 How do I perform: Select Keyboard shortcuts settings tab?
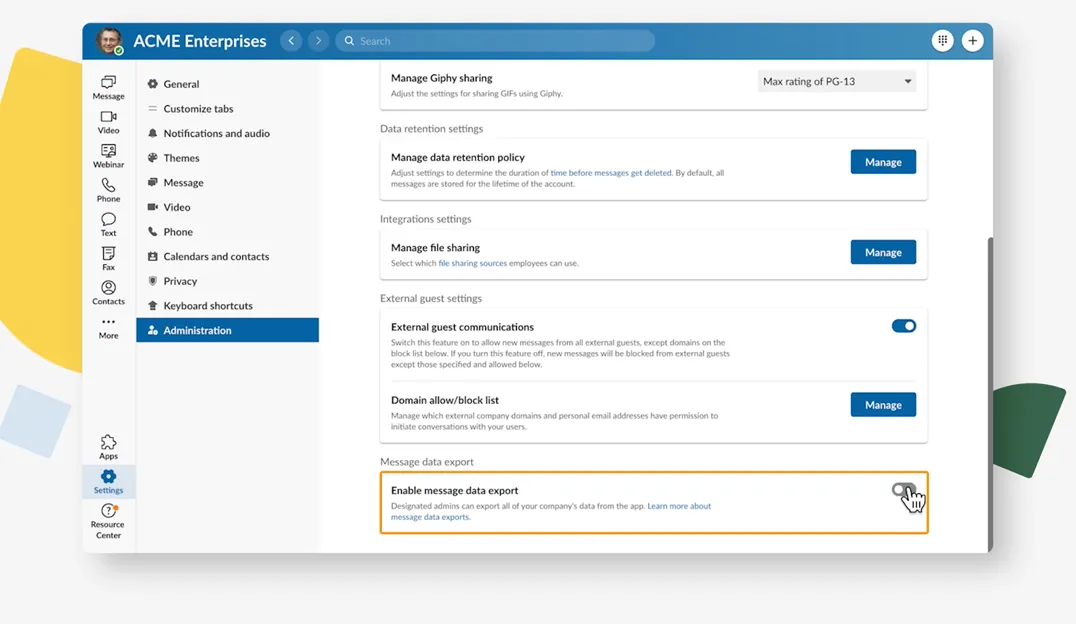207,306
